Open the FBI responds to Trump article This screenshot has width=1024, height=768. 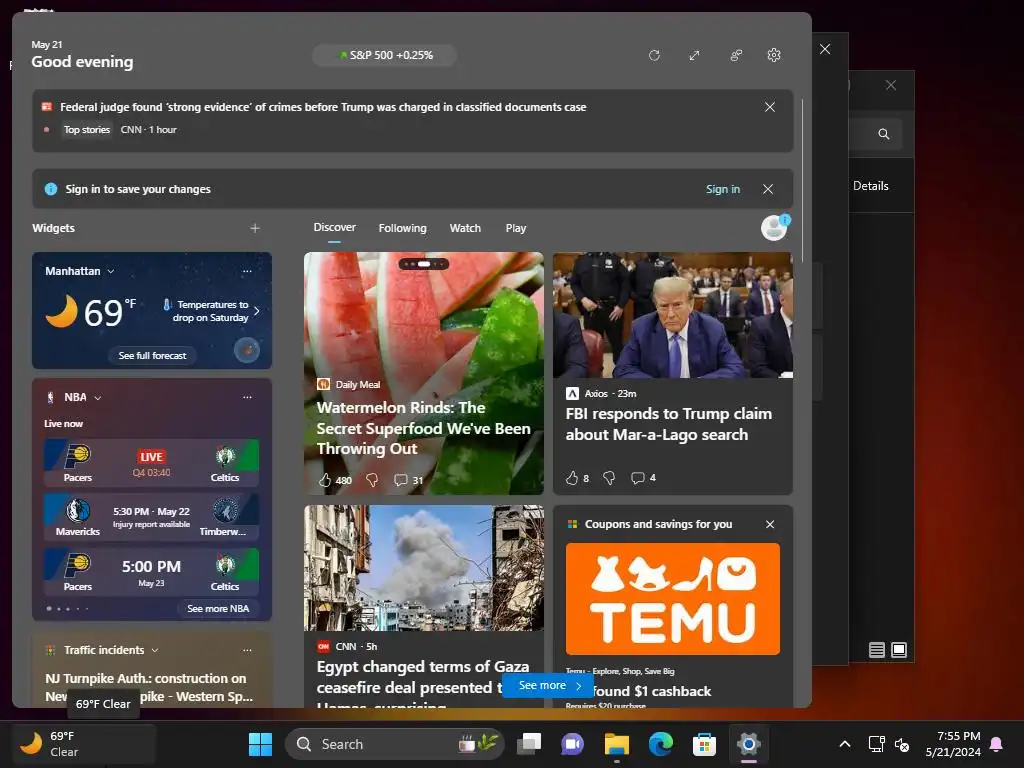click(x=669, y=424)
